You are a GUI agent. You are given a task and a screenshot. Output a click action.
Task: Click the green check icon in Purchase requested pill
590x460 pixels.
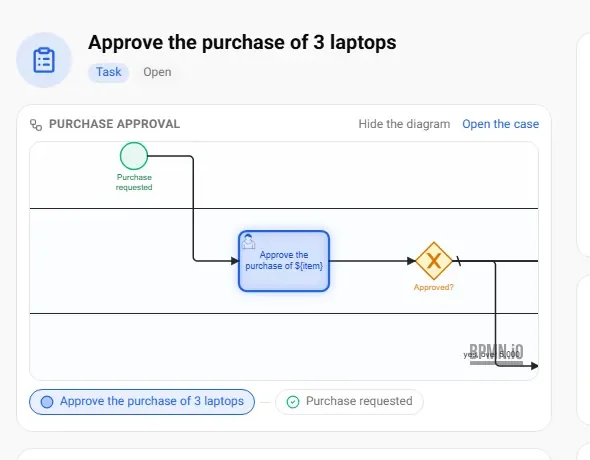[293, 402]
